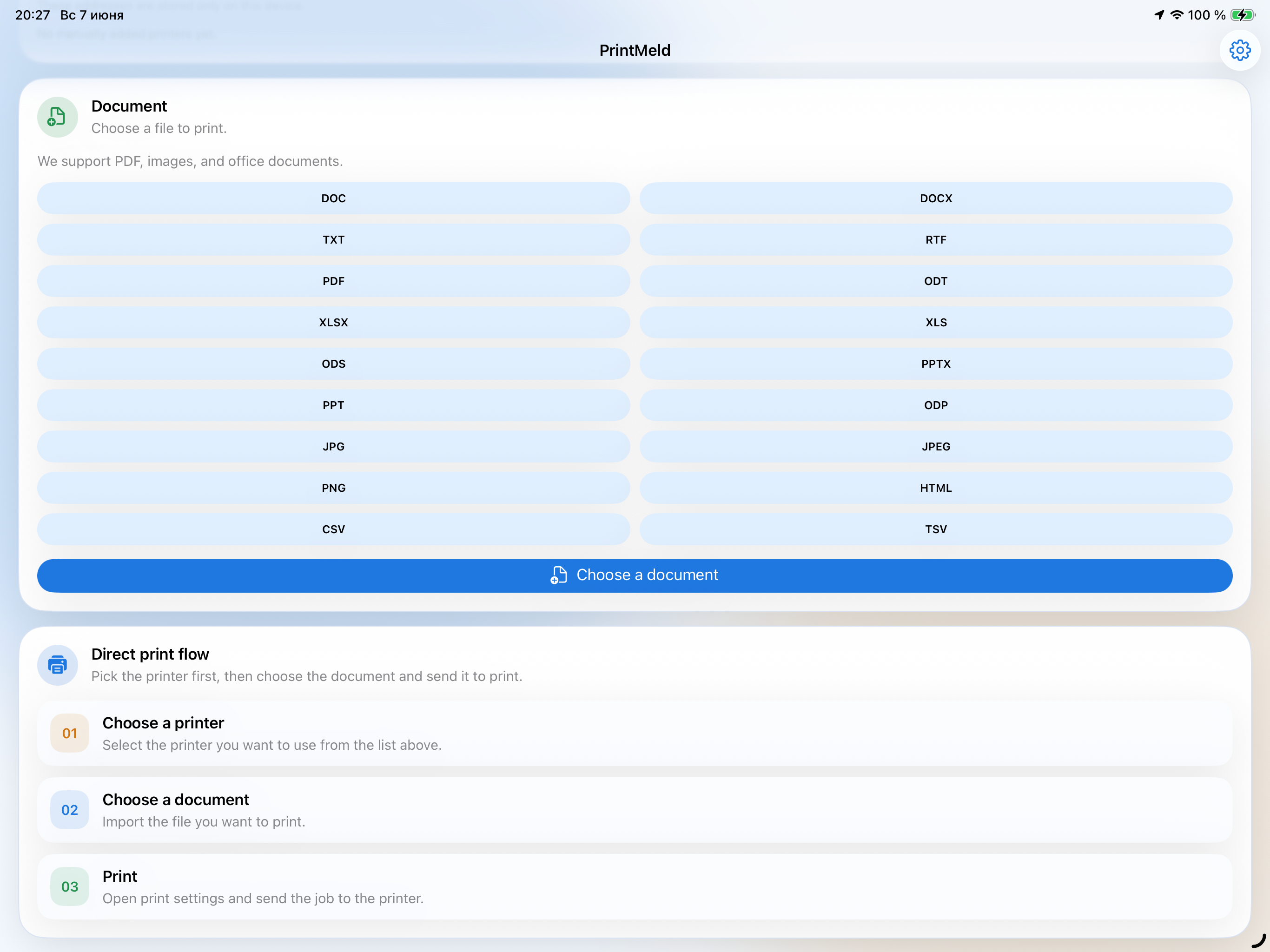This screenshot has height=952, width=1270.
Task: Click the 'Direct print flow' heading
Action: (x=150, y=654)
